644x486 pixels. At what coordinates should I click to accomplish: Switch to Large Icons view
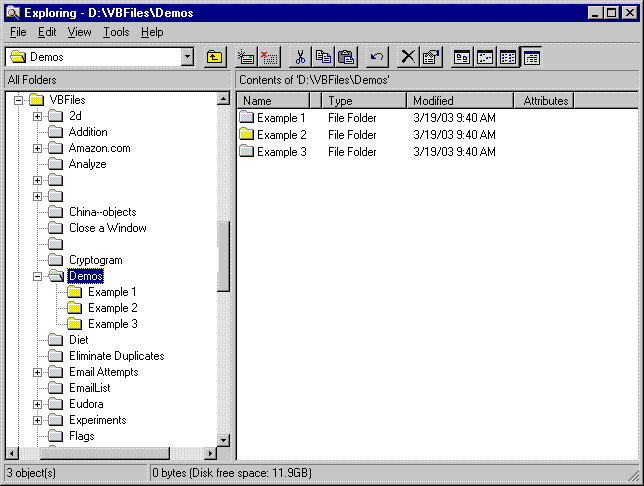click(462, 57)
